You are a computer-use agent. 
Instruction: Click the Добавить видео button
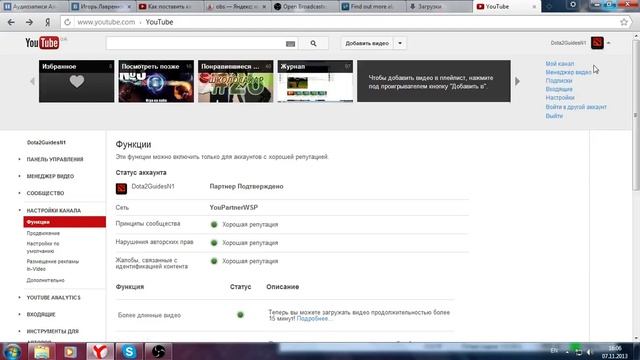click(x=367, y=43)
